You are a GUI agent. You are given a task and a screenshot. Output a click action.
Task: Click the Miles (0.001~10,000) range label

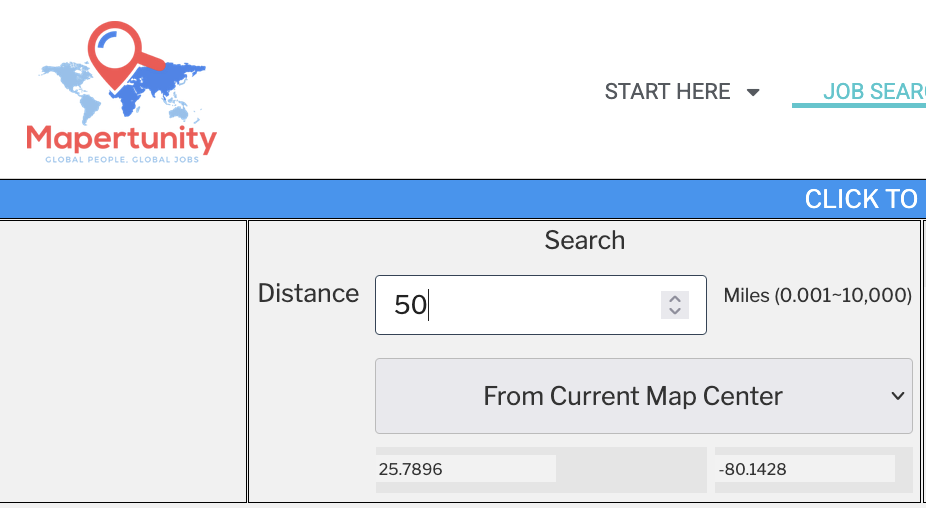[817, 295]
